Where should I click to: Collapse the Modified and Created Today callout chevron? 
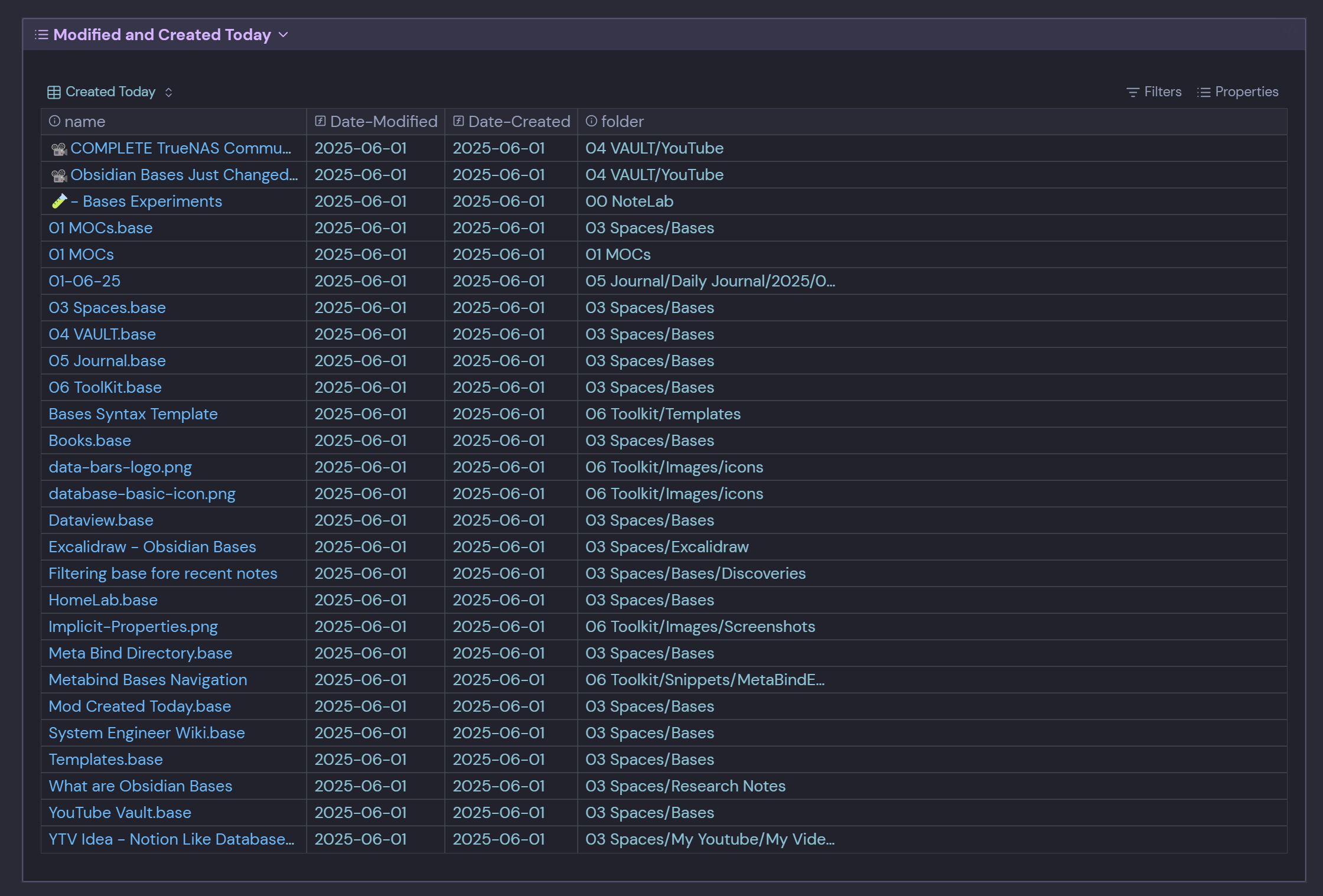pos(283,35)
